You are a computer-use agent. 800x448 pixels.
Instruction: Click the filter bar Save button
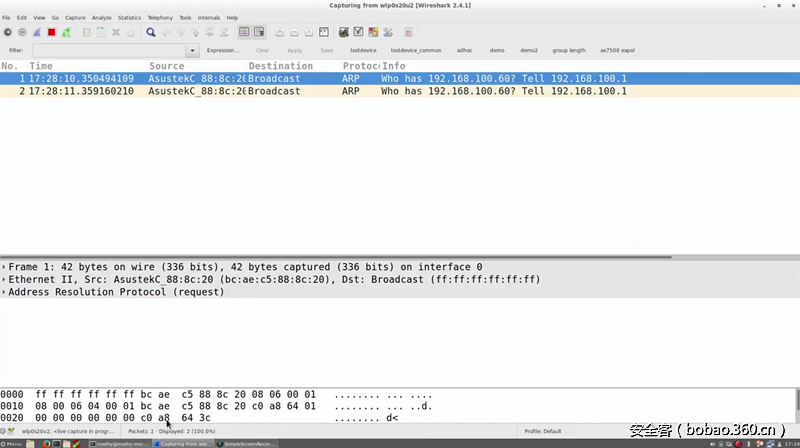point(327,51)
